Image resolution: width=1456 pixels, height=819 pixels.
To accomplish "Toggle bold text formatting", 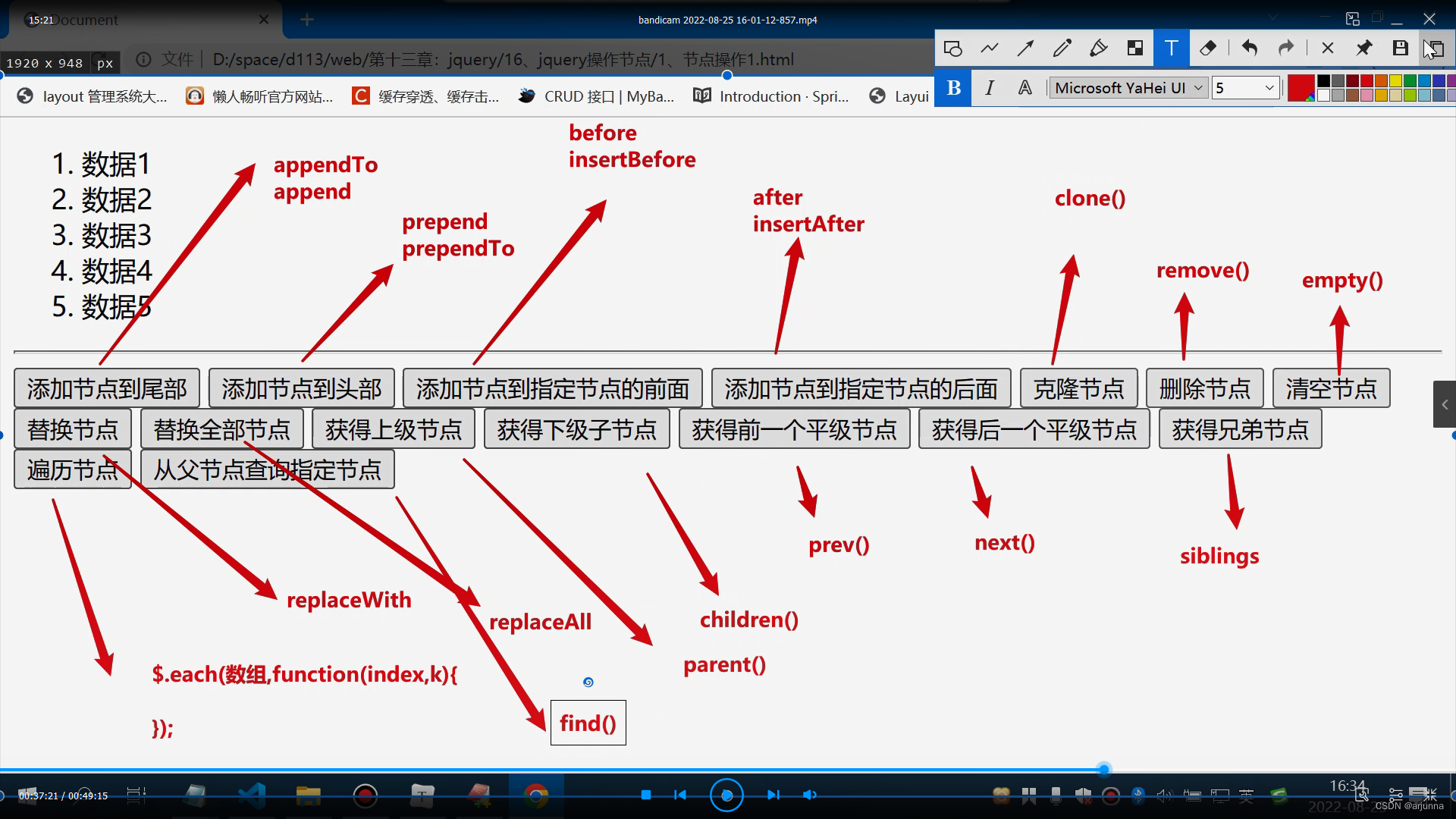I will 953,88.
